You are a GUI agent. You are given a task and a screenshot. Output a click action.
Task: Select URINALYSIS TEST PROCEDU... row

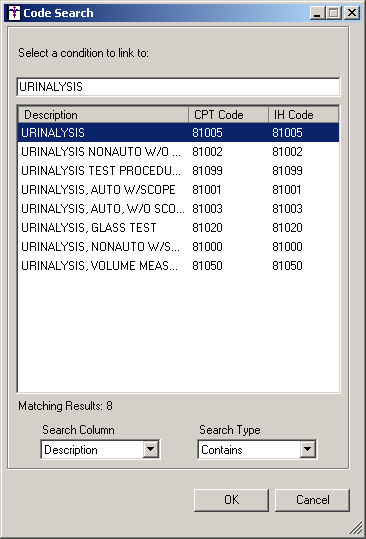click(x=178, y=170)
